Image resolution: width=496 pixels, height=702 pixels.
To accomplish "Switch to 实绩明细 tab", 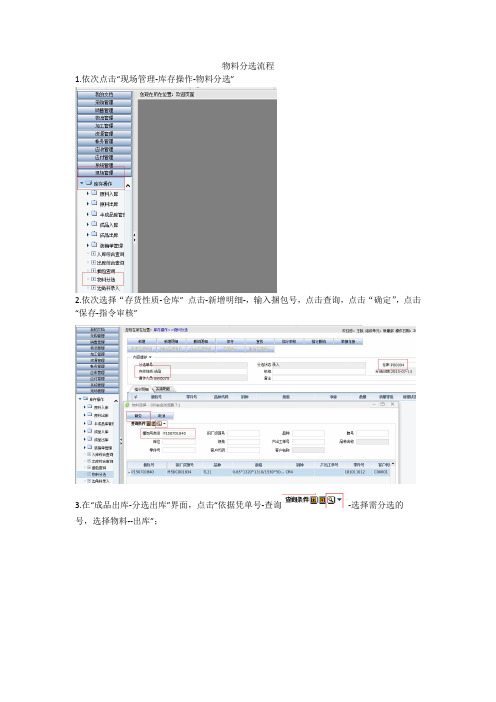I will [x=163, y=389].
